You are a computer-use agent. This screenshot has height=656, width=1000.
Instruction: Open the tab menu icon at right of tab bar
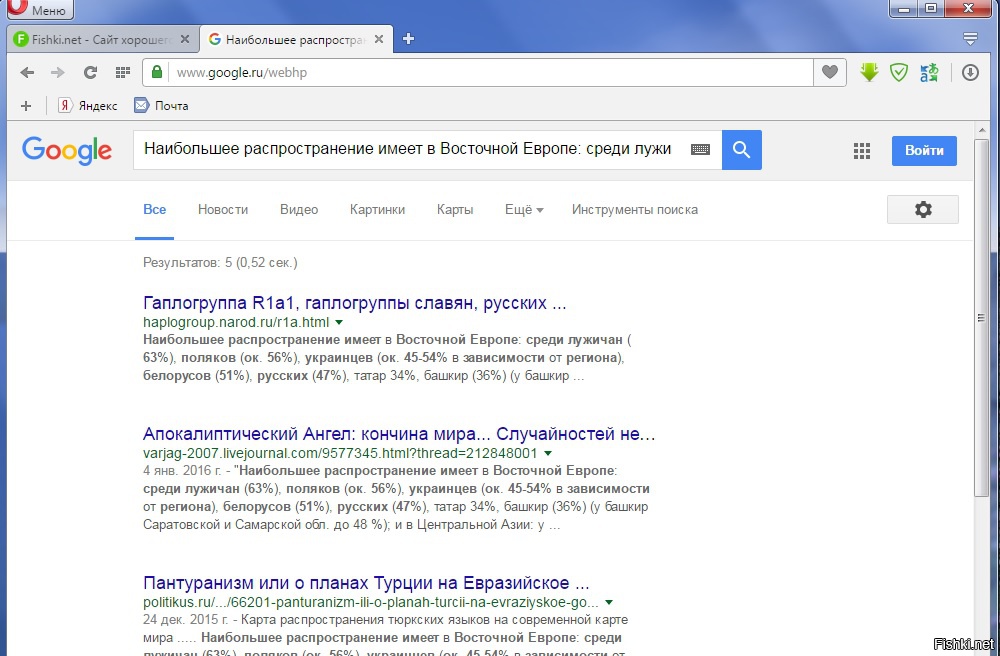[970, 39]
